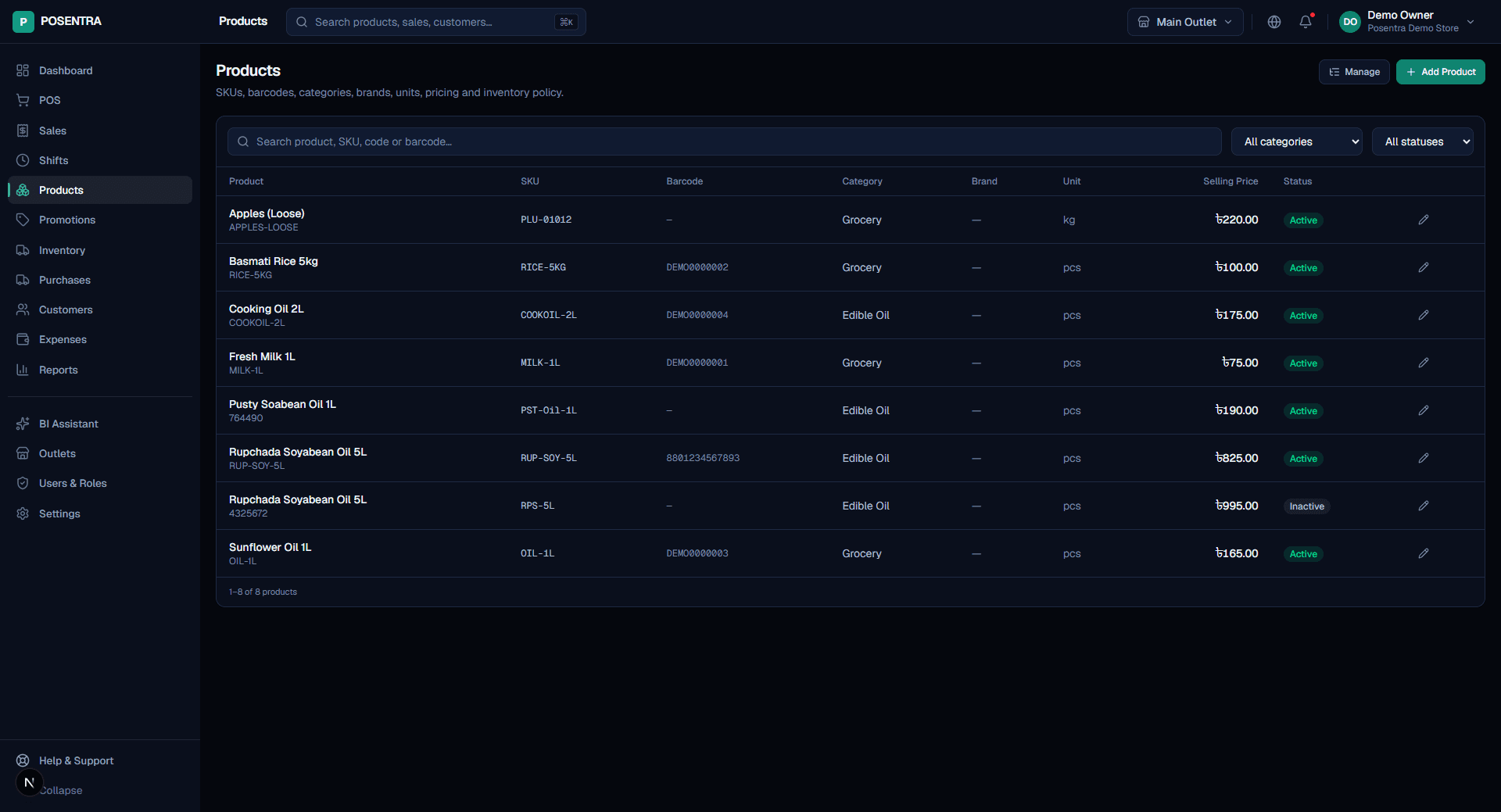Edit Fresh Milk 1L pencil icon

(1424, 363)
